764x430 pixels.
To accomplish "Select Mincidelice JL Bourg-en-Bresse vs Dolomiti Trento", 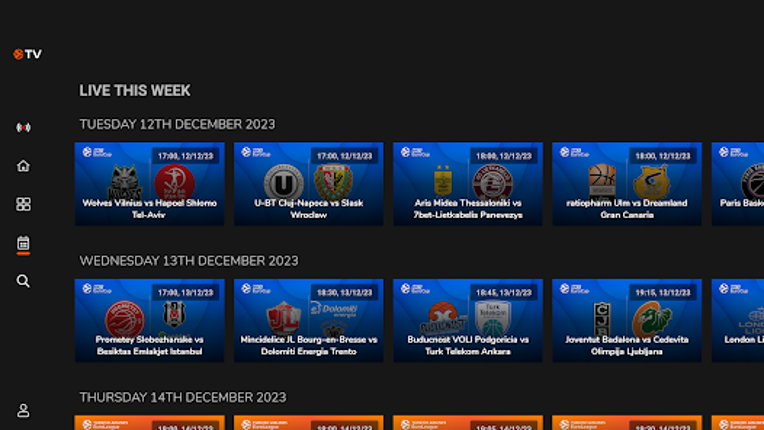I will click(308, 320).
